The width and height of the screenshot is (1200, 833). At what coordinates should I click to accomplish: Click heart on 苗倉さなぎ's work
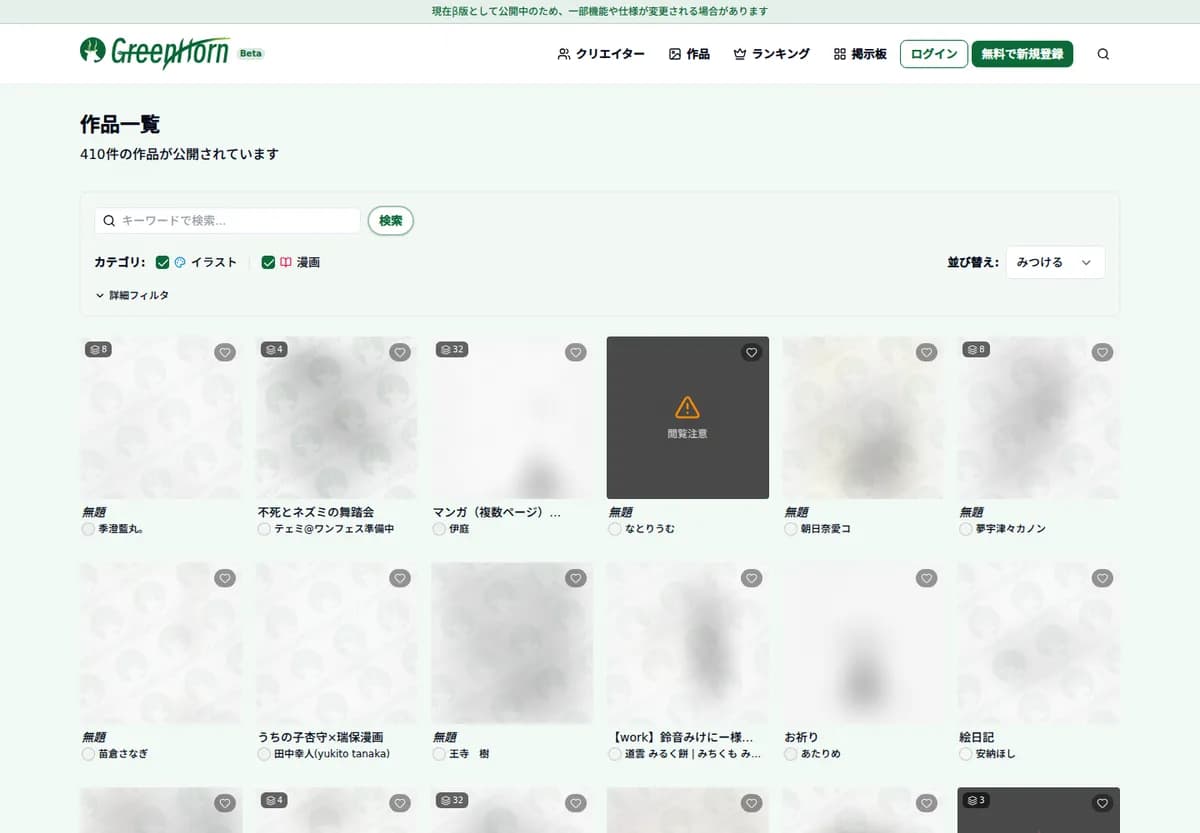tap(225, 578)
